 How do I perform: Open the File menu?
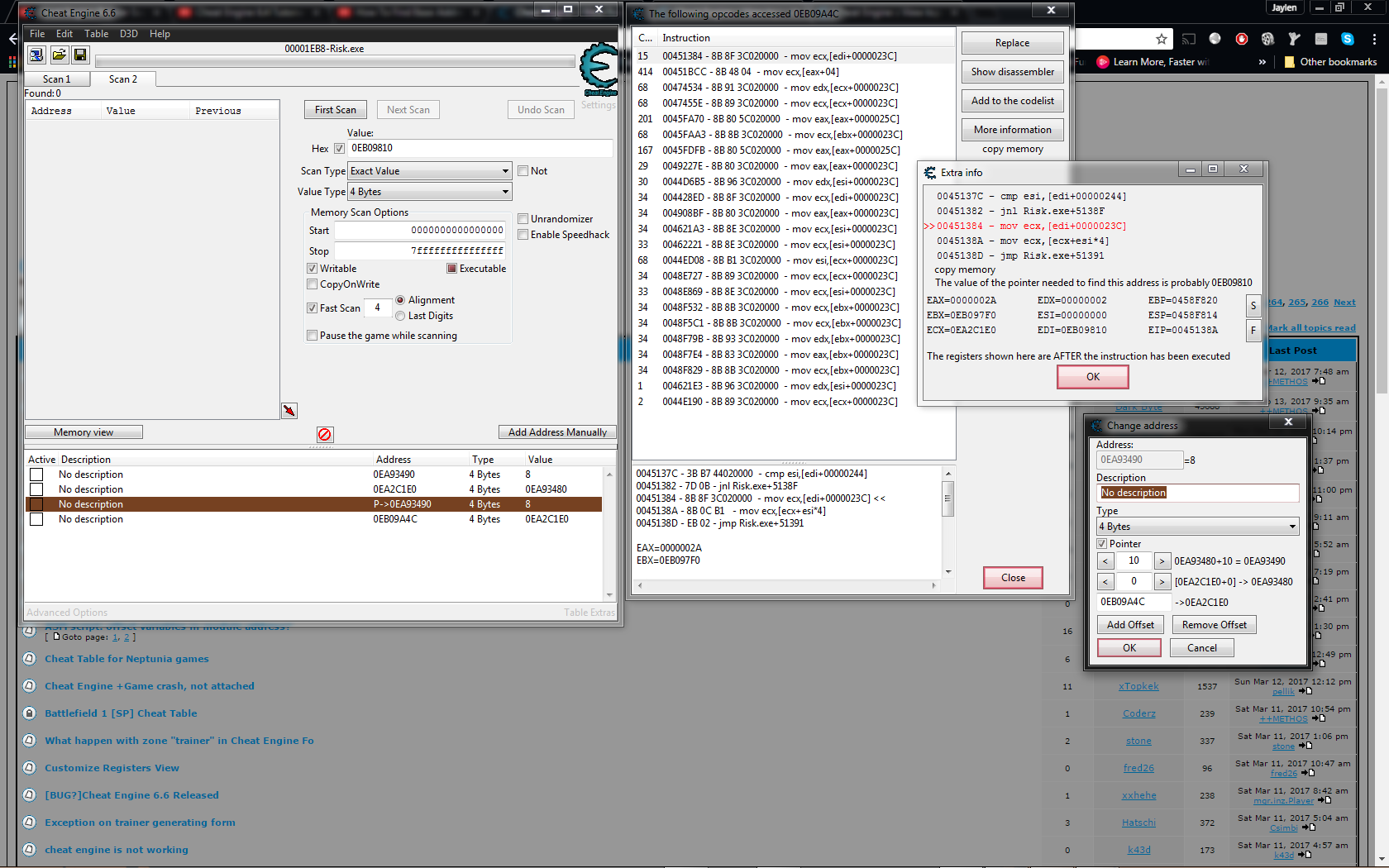coord(37,34)
